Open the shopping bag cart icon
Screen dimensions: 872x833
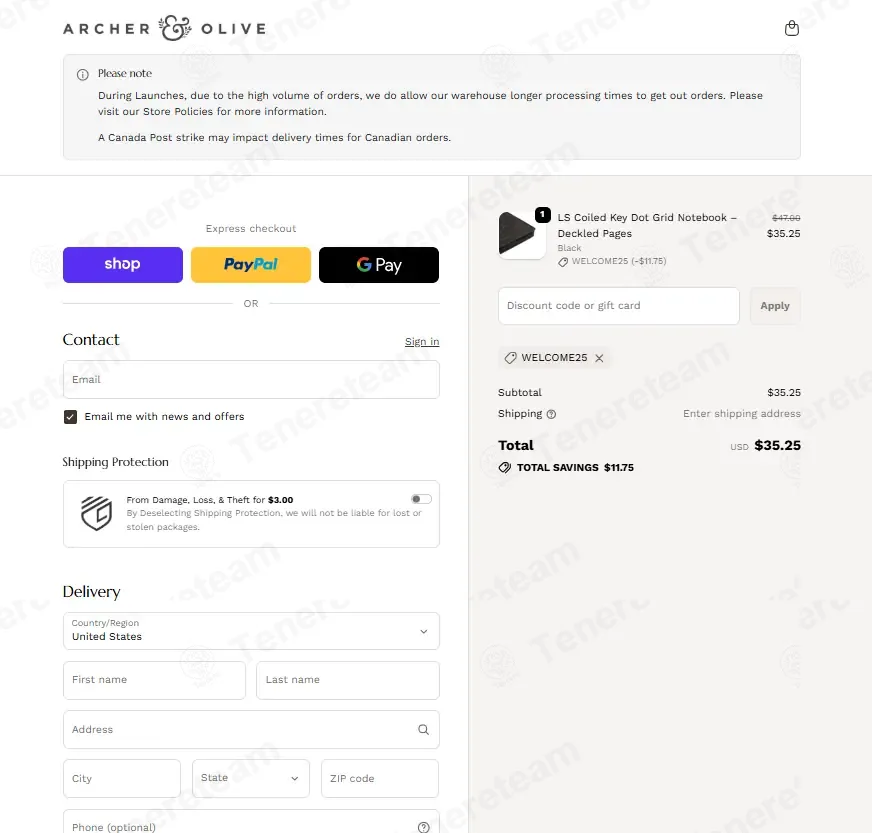pos(792,29)
